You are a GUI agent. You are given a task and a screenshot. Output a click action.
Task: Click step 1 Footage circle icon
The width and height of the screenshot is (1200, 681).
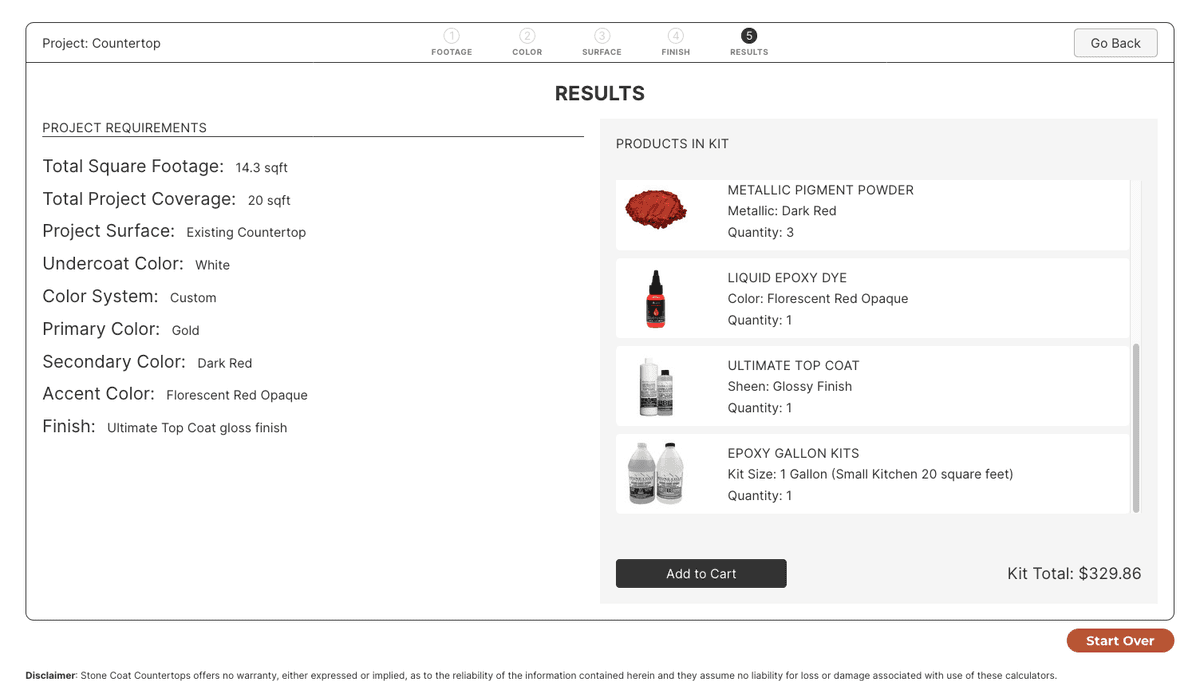tap(452, 36)
